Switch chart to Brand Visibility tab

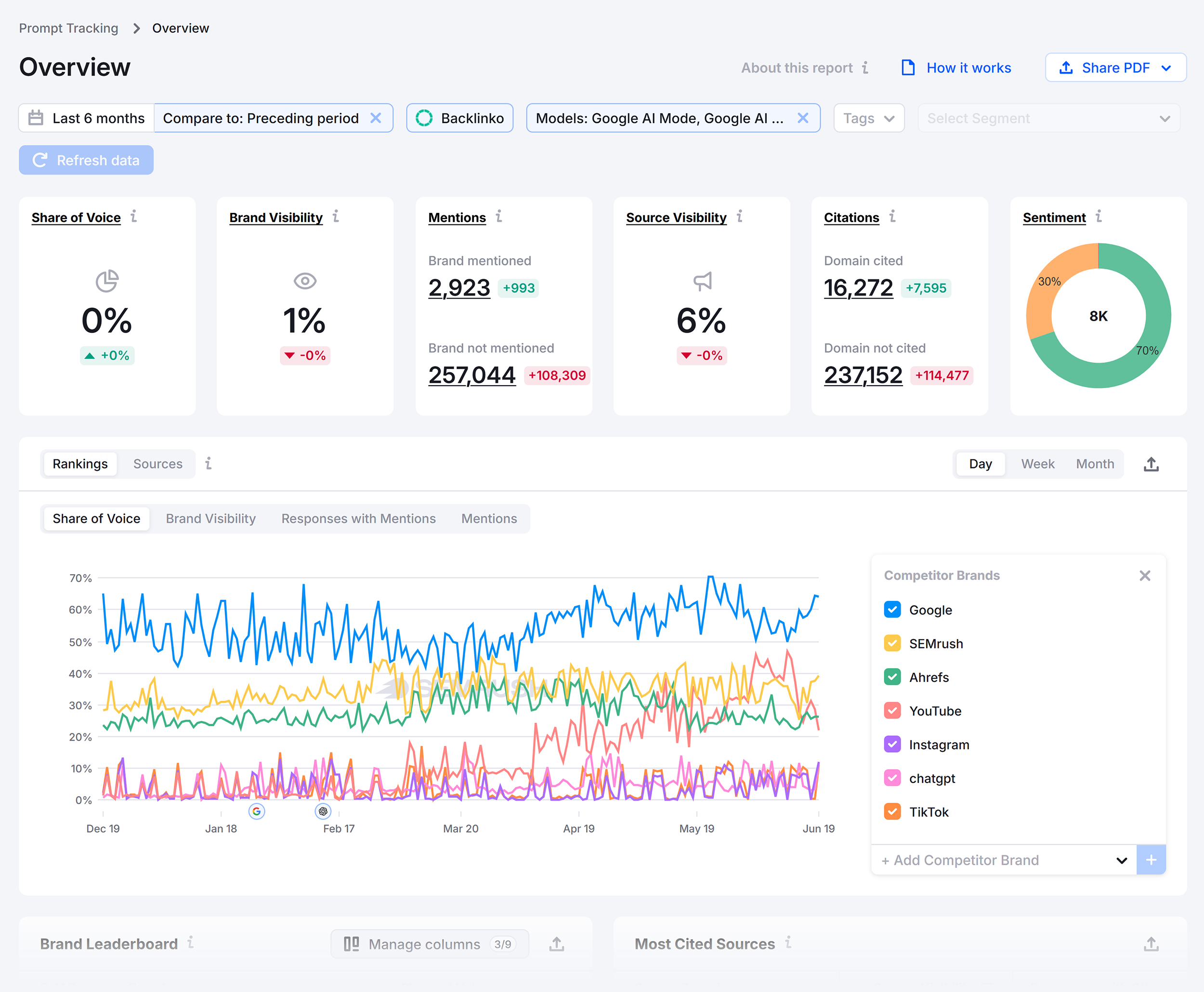211,518
